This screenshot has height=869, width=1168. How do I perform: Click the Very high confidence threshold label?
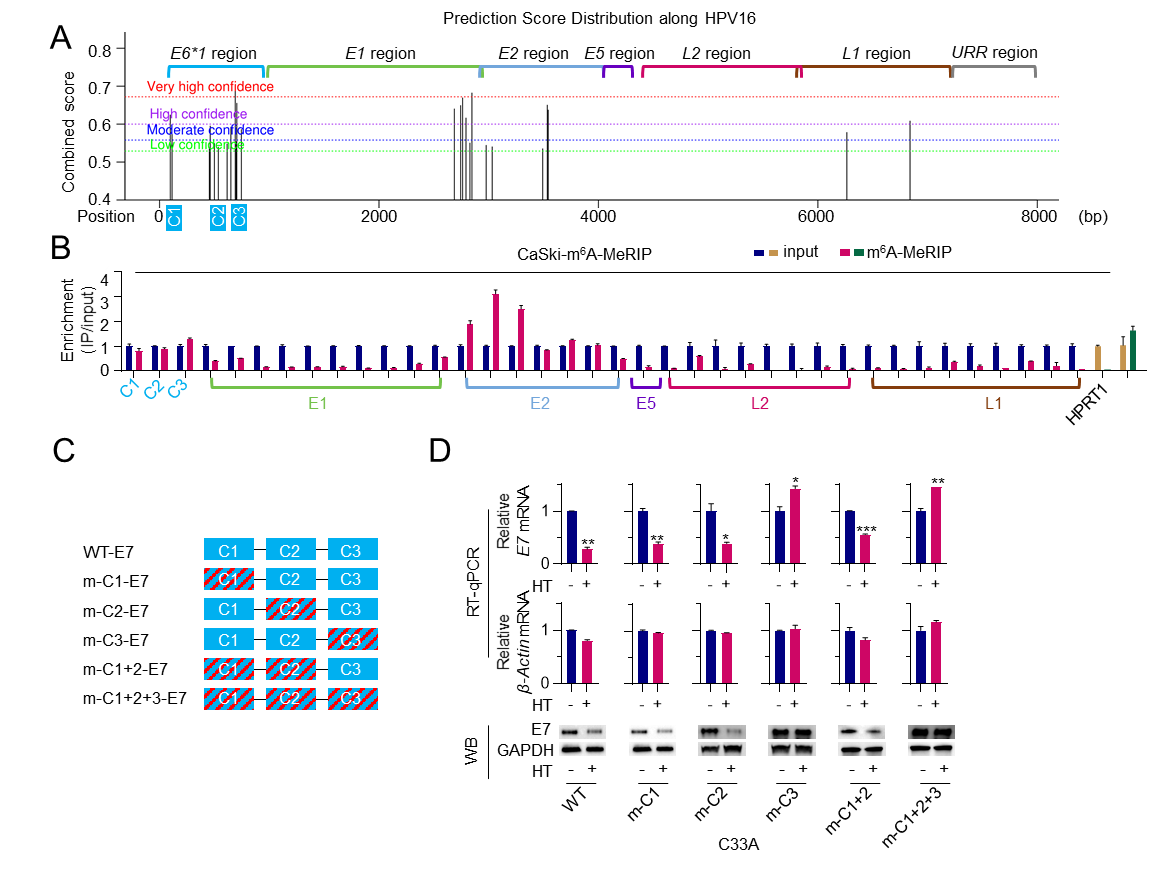210,87
